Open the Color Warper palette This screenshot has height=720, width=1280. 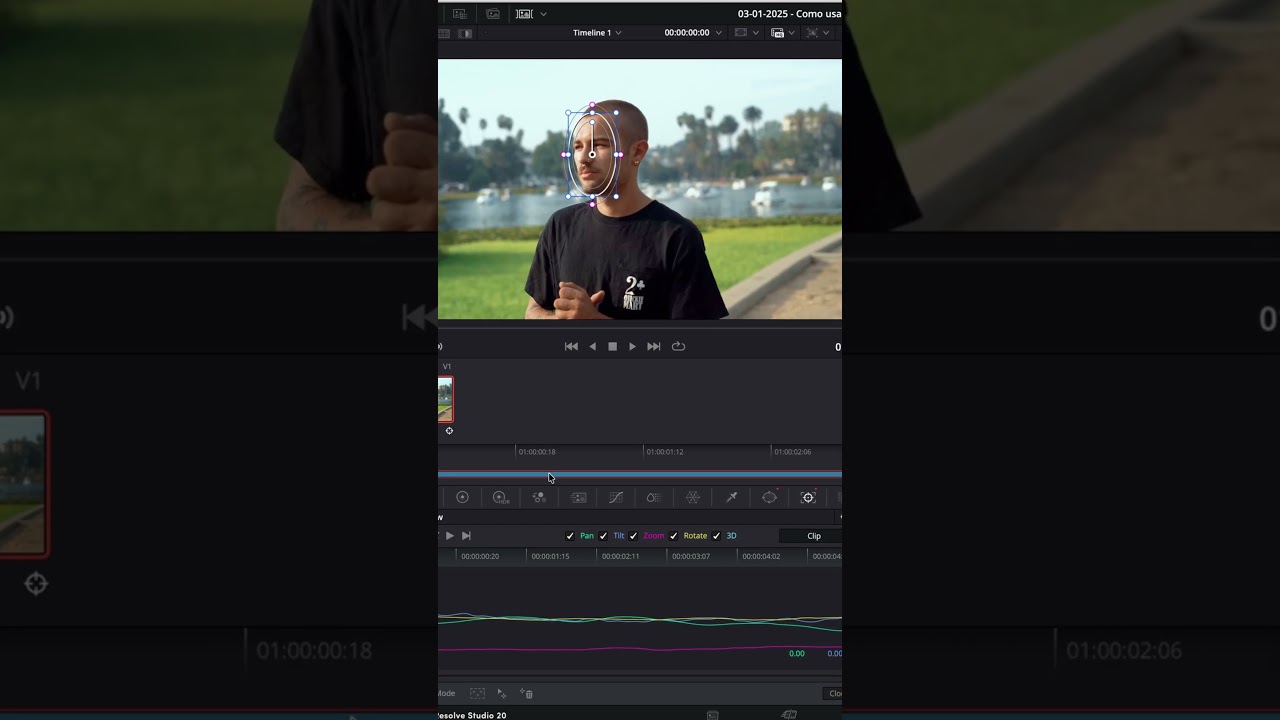click(653, 497)
